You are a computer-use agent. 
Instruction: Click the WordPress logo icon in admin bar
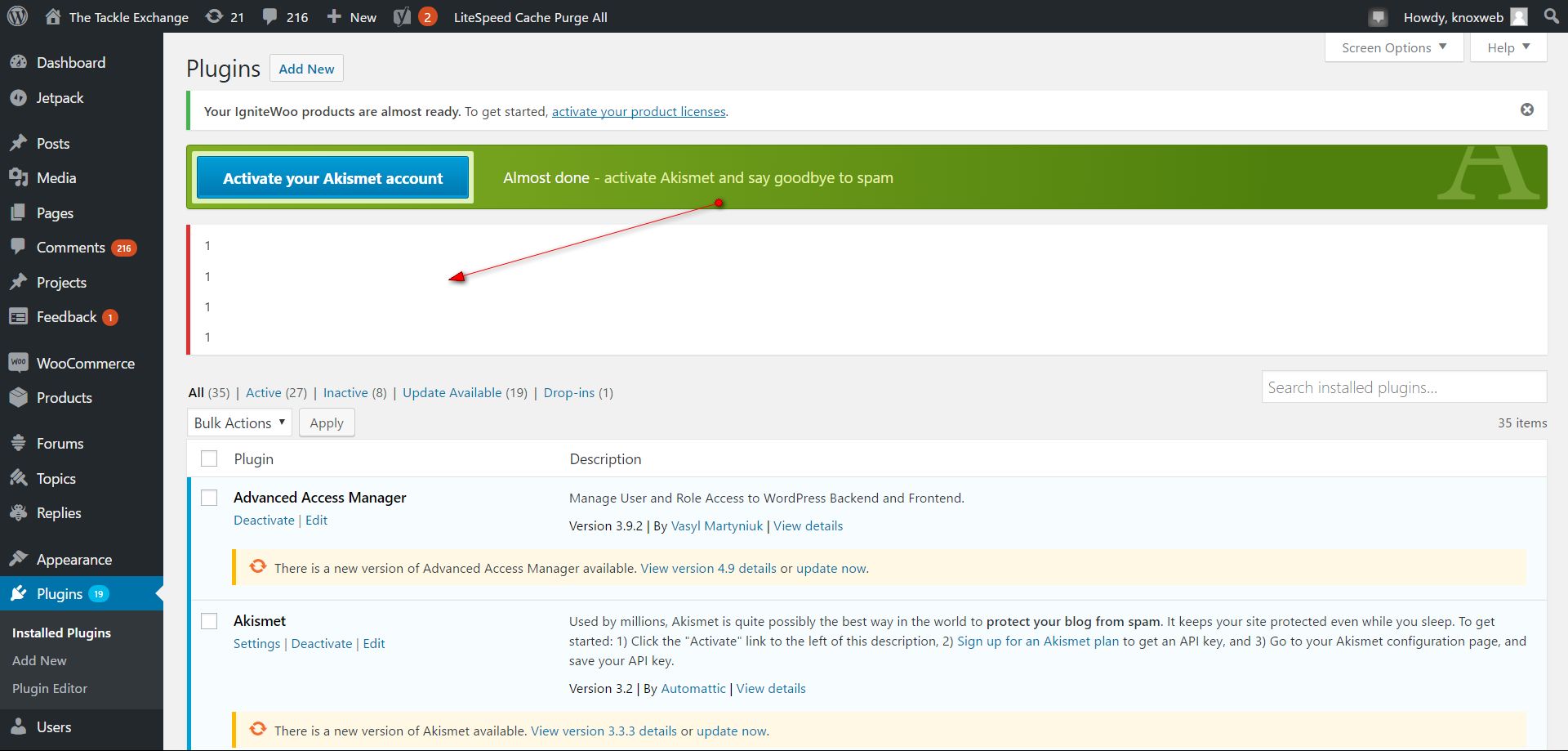[17, 16]
